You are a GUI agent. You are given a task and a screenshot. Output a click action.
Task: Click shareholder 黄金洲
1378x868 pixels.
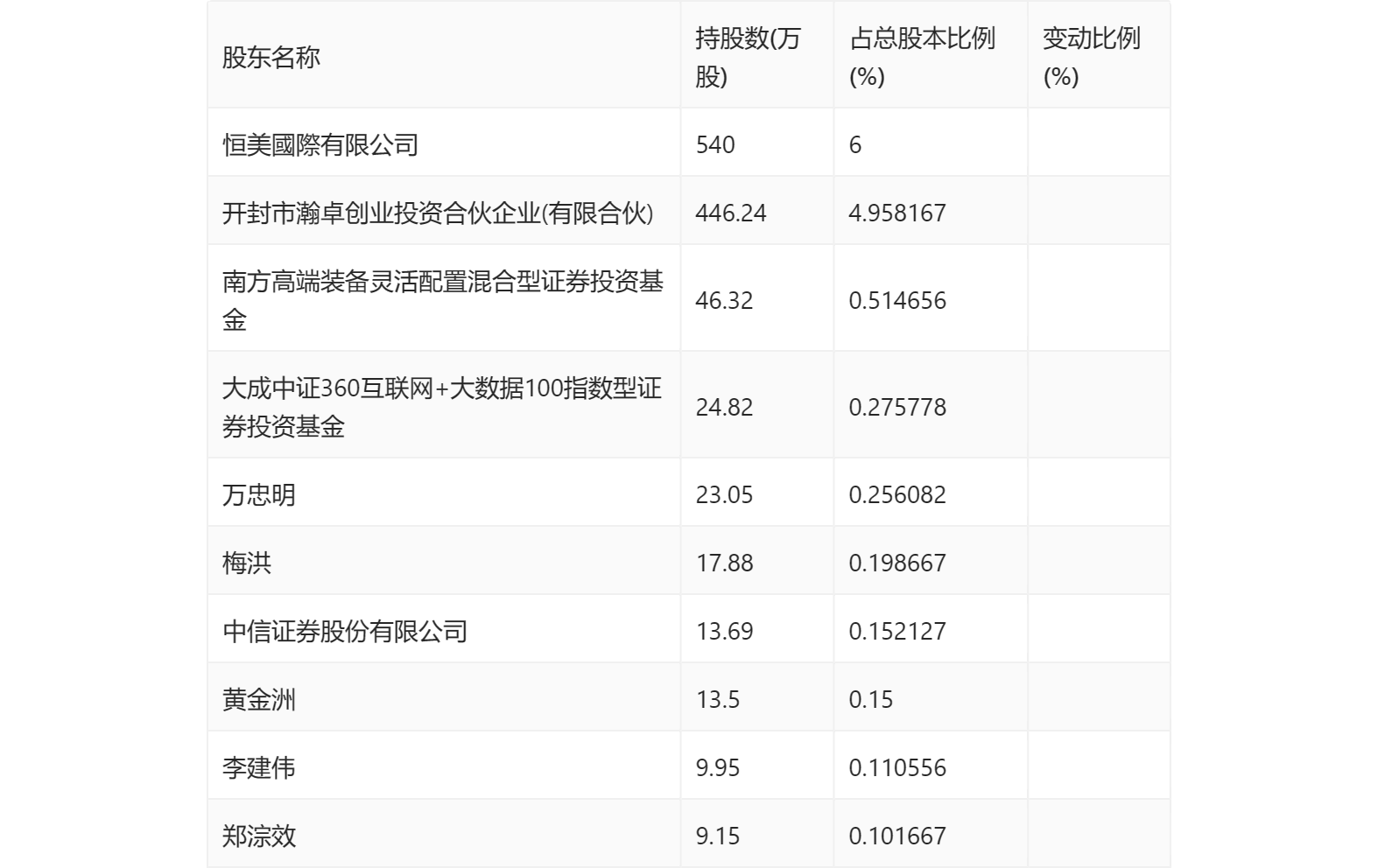[259, 699]
